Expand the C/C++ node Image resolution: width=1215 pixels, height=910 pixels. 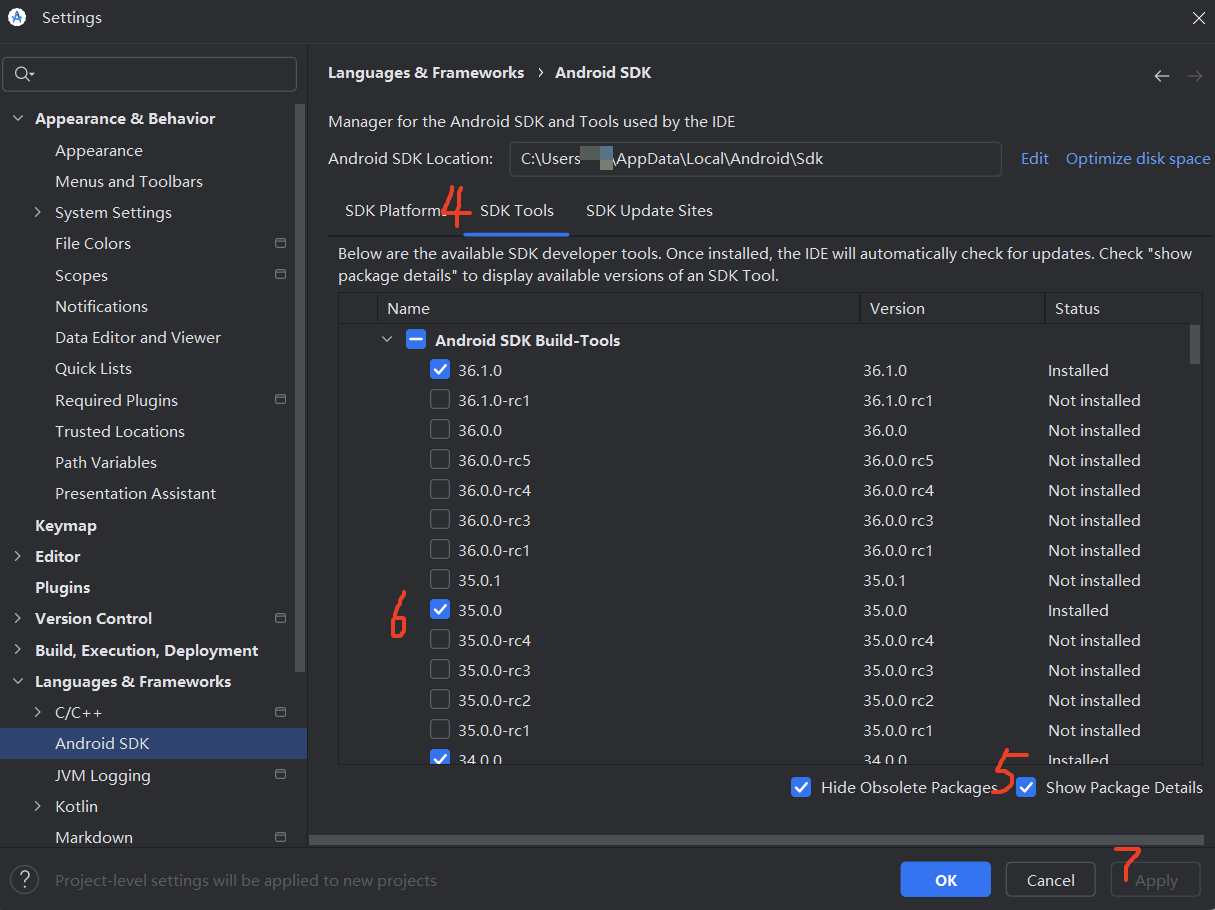point(38,712)
